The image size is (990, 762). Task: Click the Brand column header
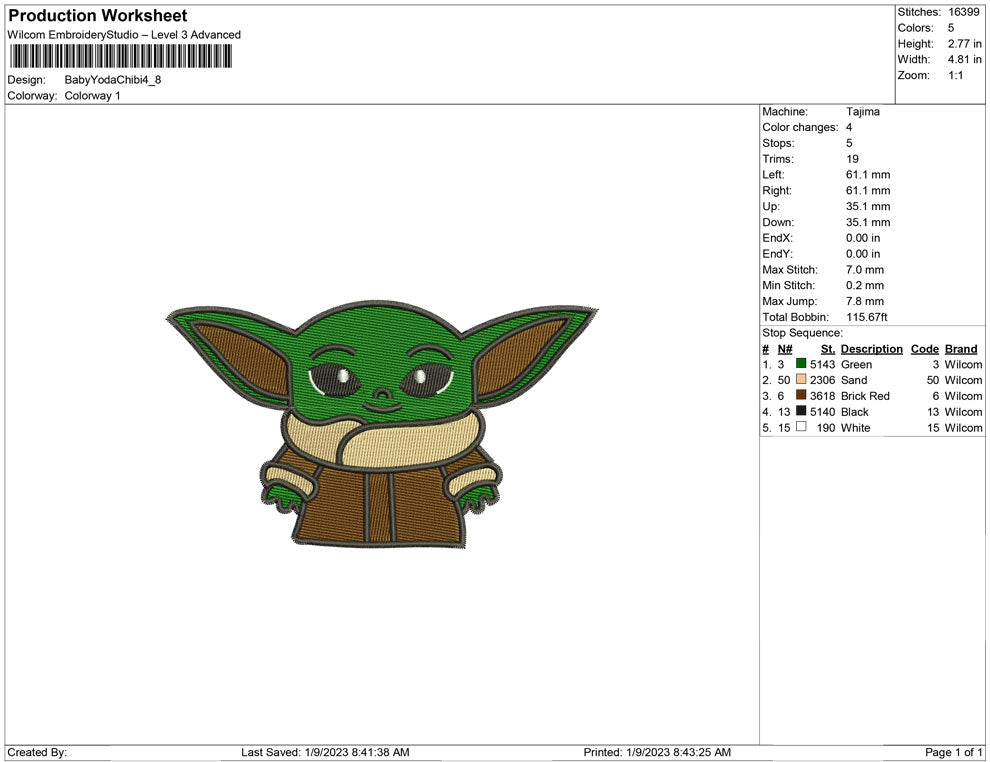(961, 349)
